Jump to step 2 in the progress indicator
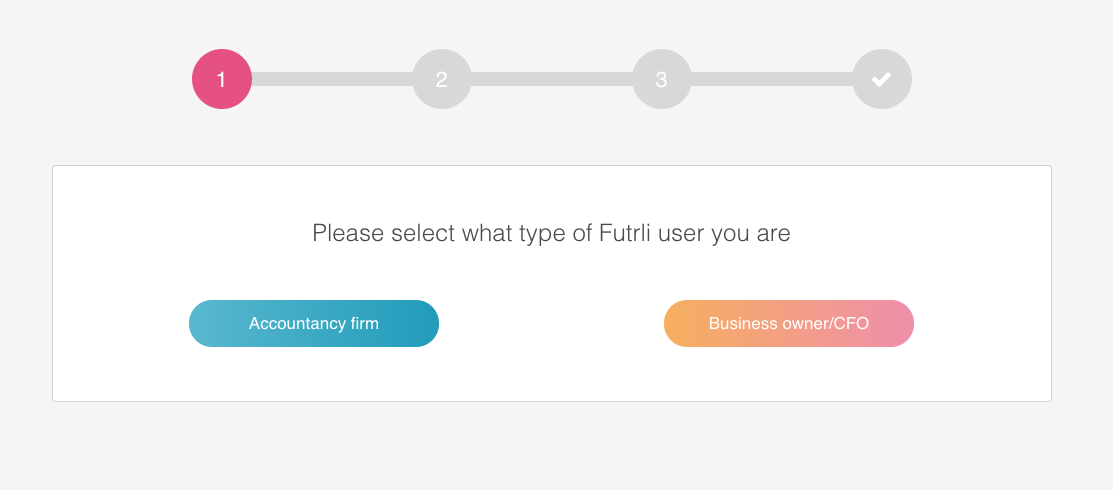Screen dimensions: 1113x490 tap(442, 79)
